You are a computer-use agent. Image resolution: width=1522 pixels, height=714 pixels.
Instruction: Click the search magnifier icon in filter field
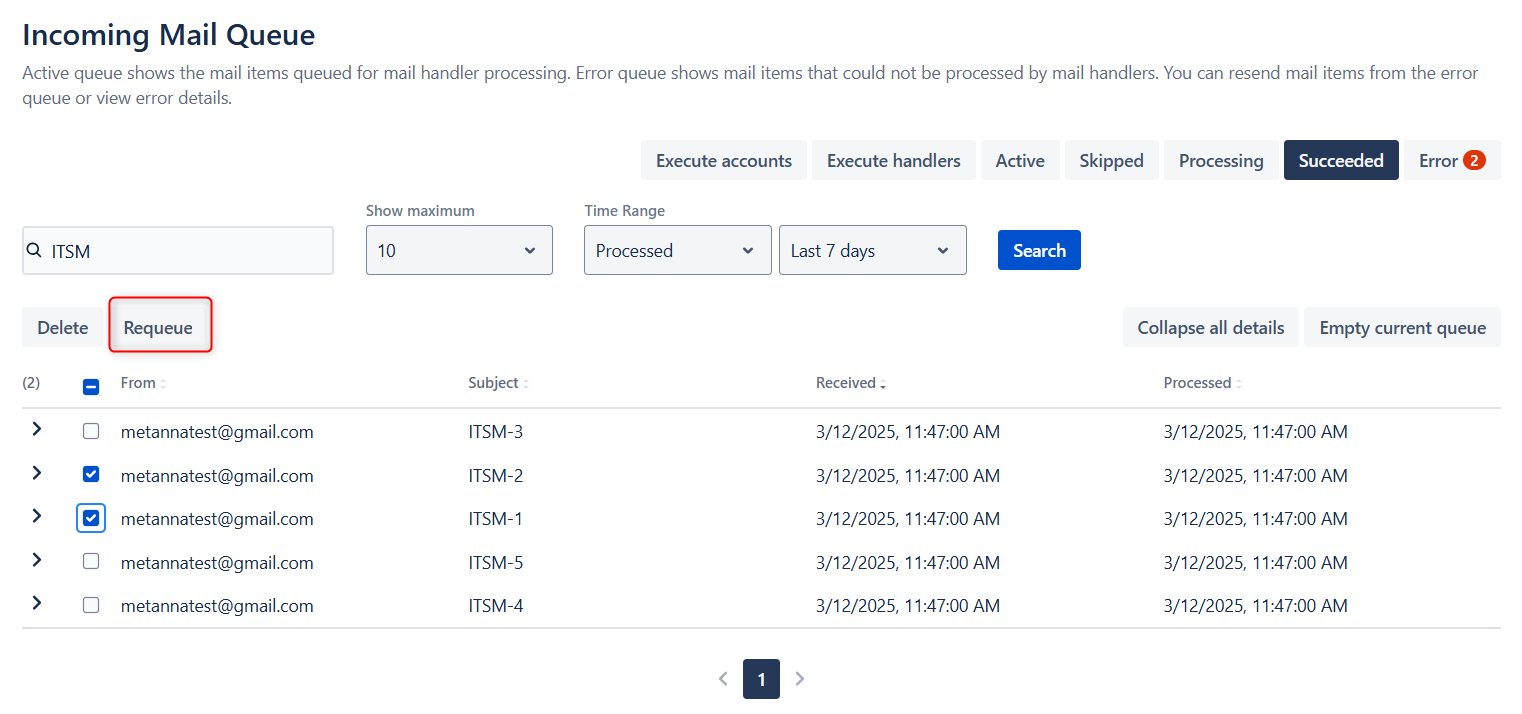(x=35, y=251)
